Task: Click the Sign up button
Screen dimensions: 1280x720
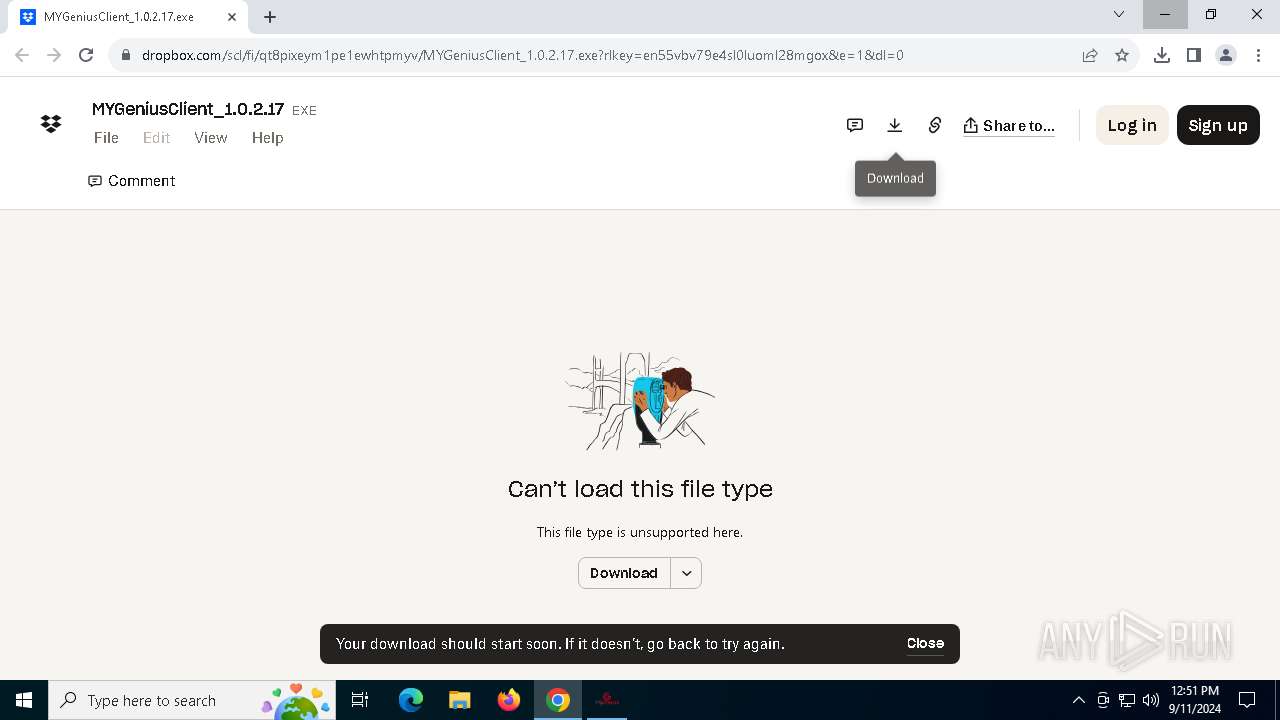Action: [x=1218, y=125]
